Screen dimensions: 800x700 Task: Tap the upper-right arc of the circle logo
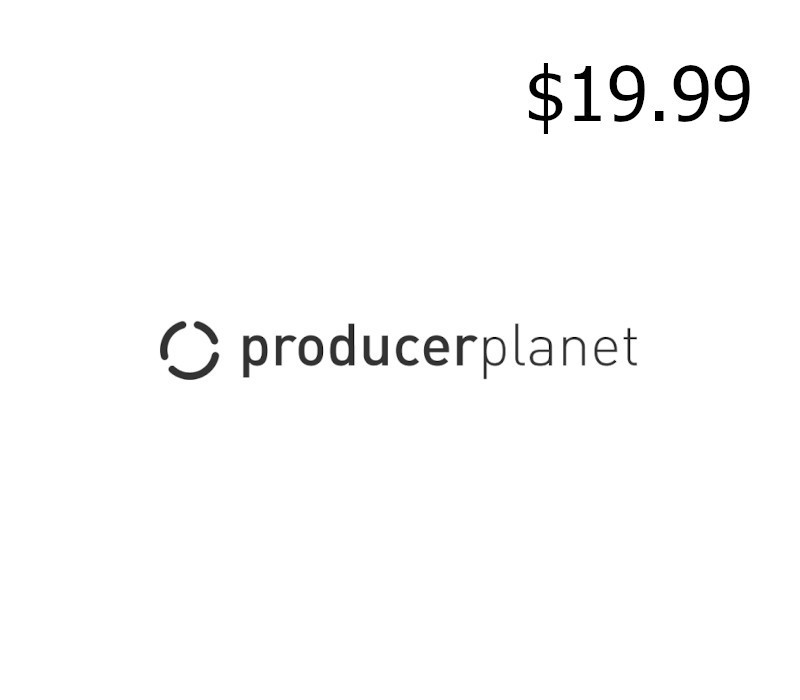coord(206,332)
